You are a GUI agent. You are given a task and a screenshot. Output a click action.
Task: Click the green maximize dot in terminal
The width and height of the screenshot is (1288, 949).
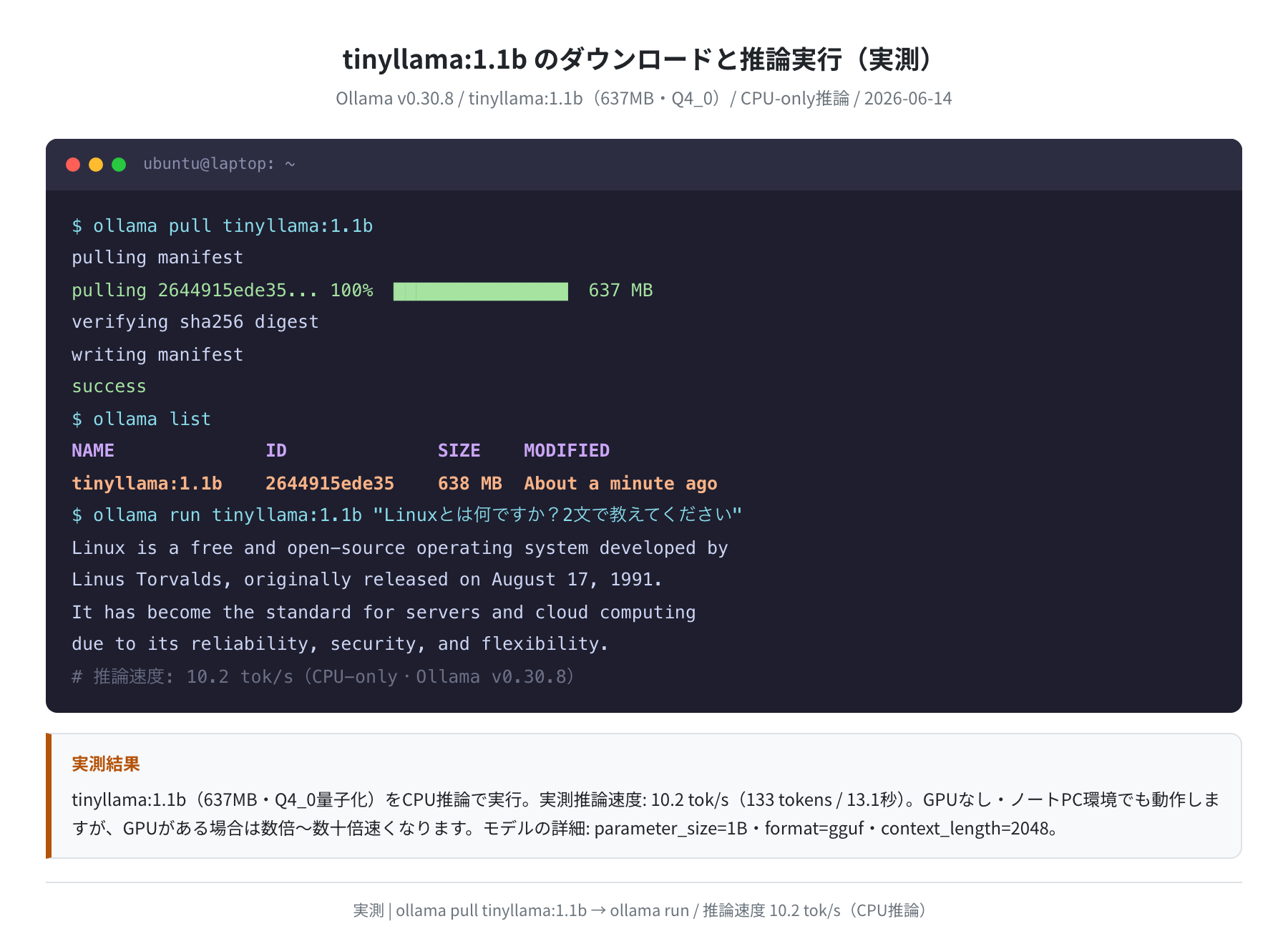(x=119, y=165)
